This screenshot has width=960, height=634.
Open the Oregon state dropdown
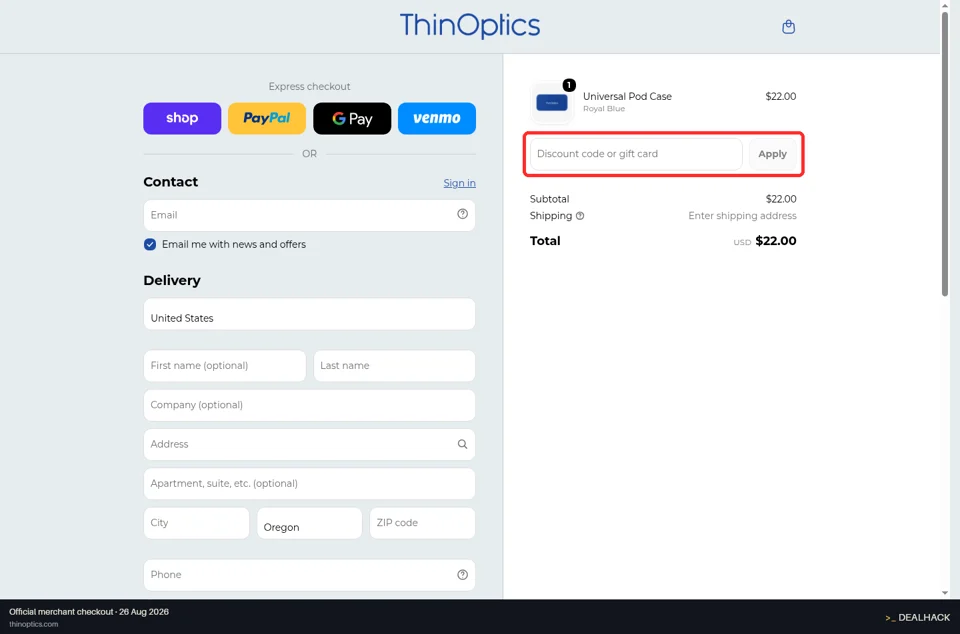(x=309, y=523)
